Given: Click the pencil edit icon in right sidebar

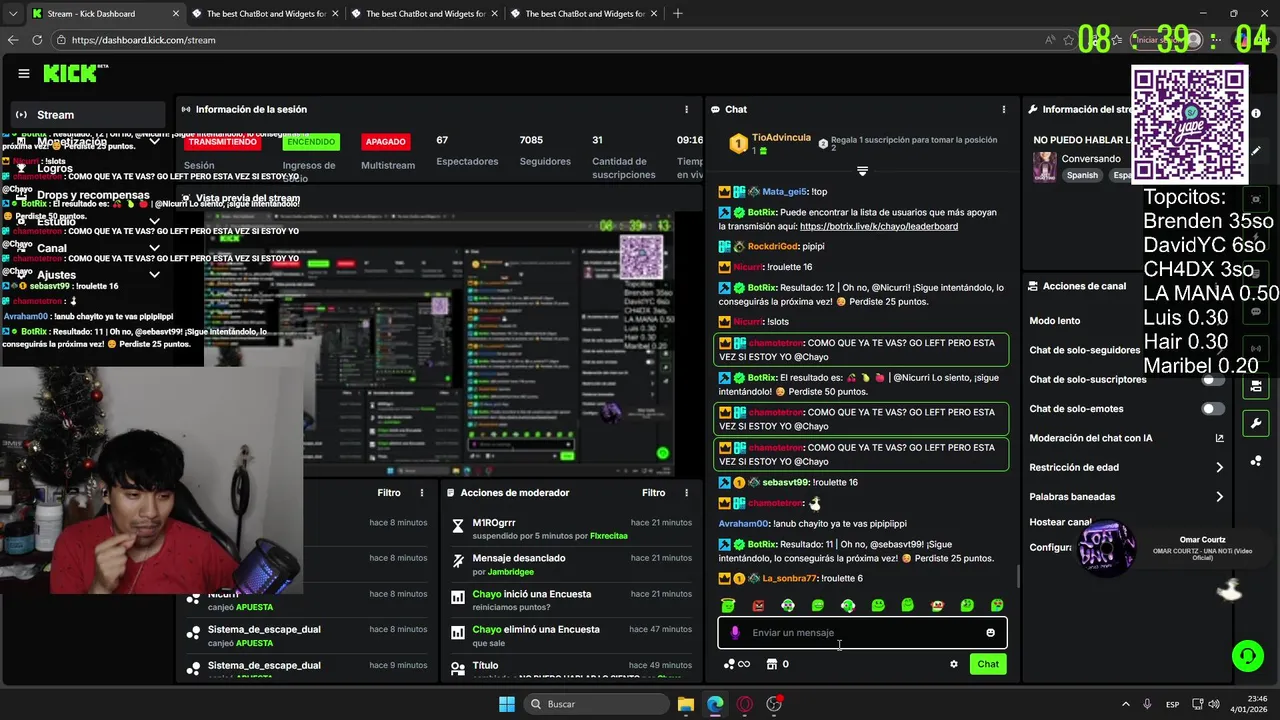Looking at the screenshot, I should pyautogui.click(x=1256, y=151).
